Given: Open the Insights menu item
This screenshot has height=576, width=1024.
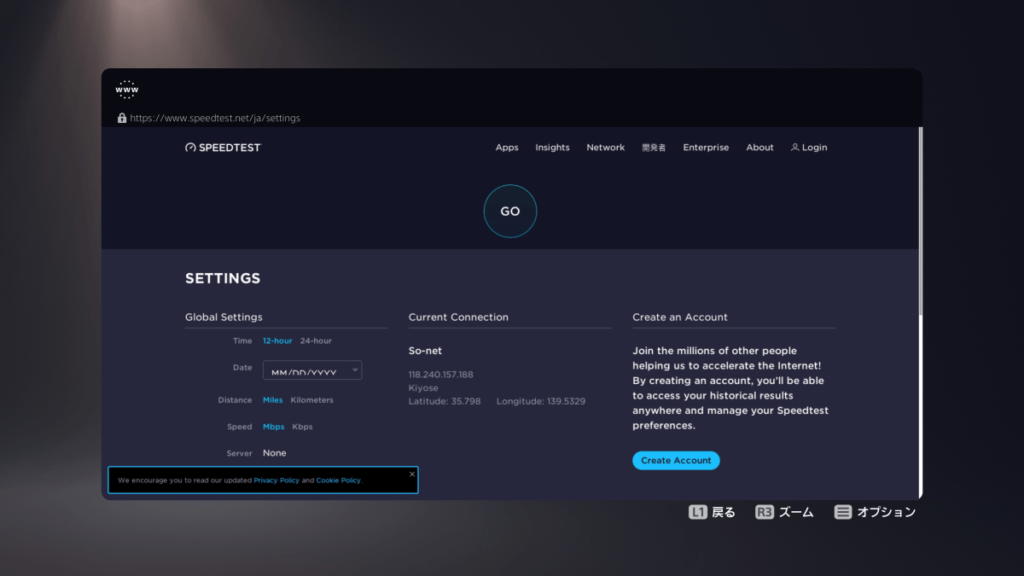Looking at the screenshot, I should point(552,148).
